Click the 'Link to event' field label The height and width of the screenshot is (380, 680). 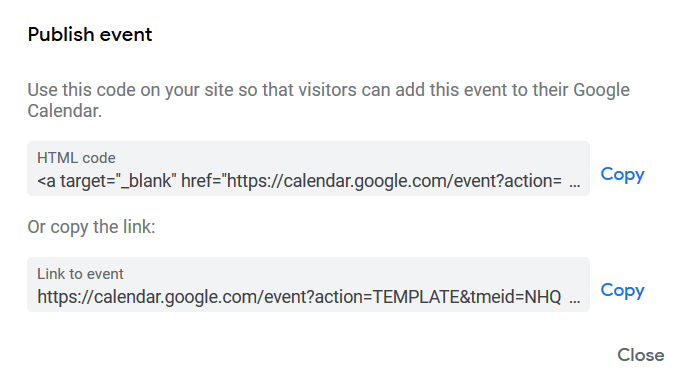[x=80, y=274]
